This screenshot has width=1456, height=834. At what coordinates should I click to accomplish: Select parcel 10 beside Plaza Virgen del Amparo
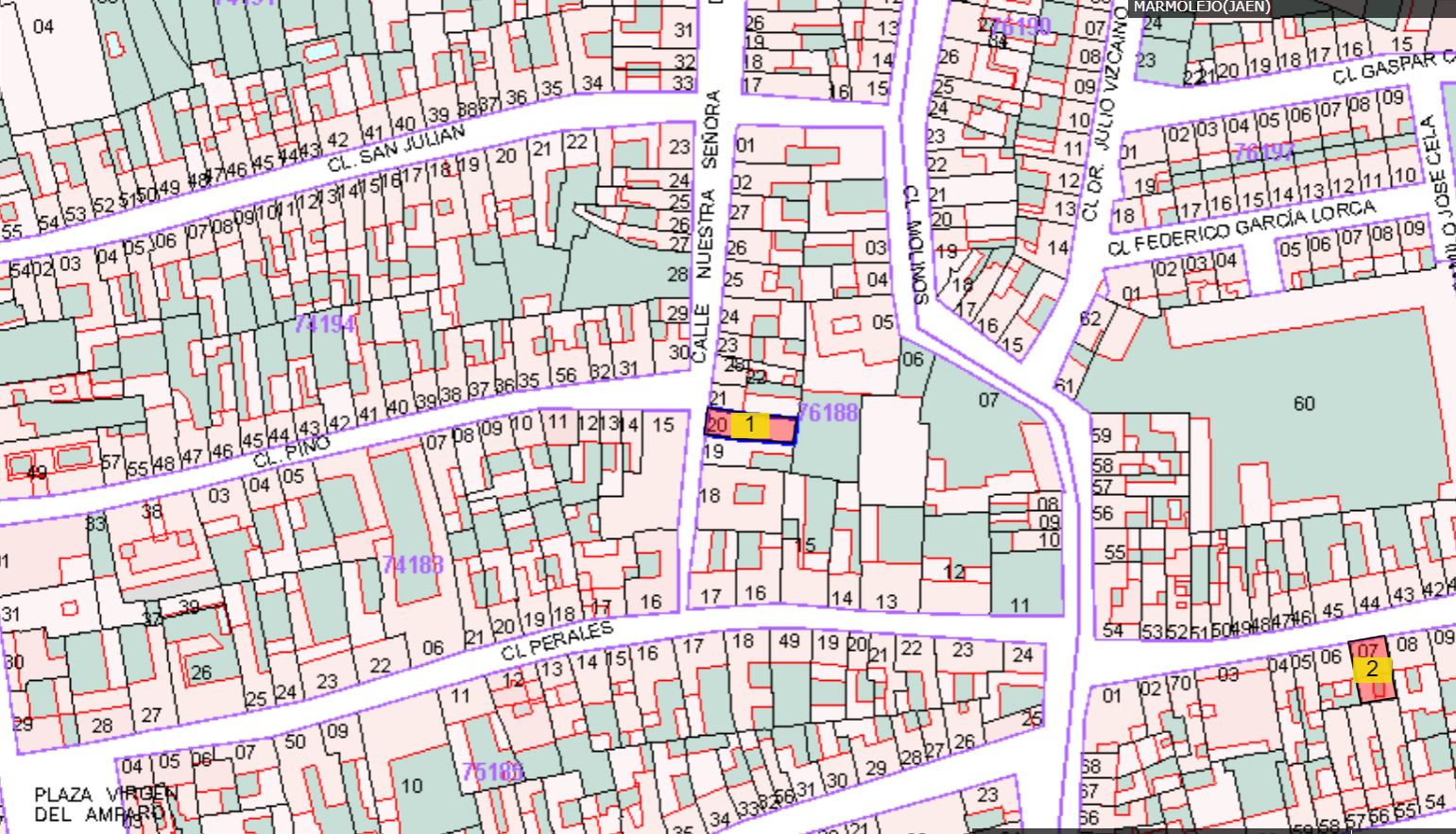pyautogui.click(x=412, y=786)
